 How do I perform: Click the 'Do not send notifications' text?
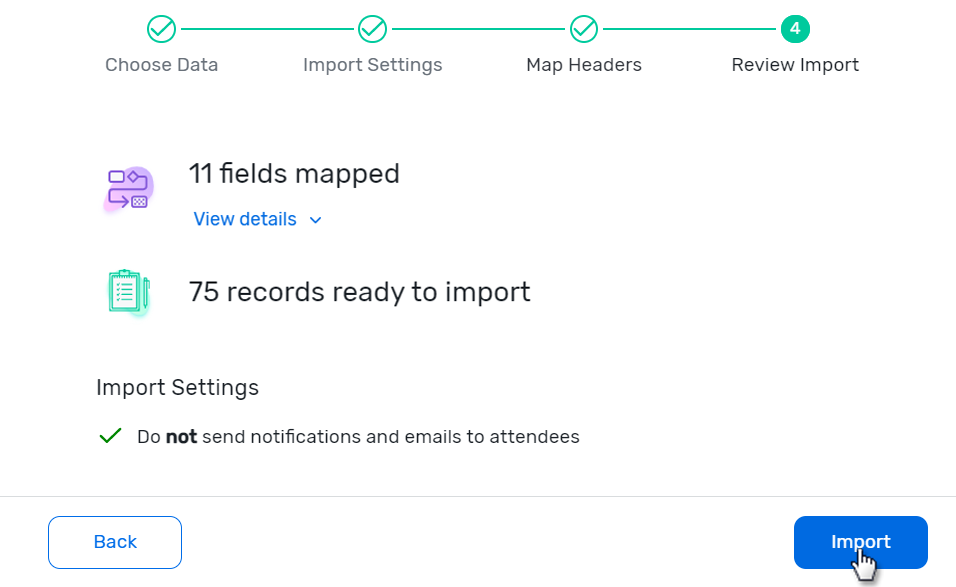(x=358, y=437)
